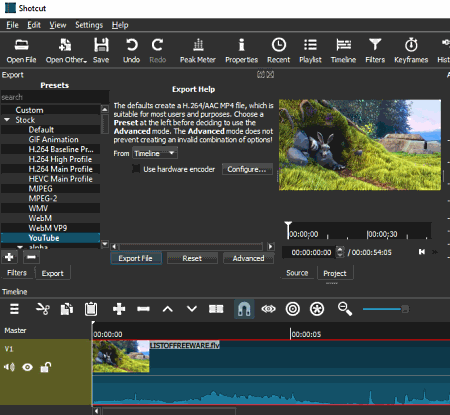450x415 pixels.
Task: Click the LISTOFFREEWARE.flv clip thumbnail
Action: click(121, 356)
